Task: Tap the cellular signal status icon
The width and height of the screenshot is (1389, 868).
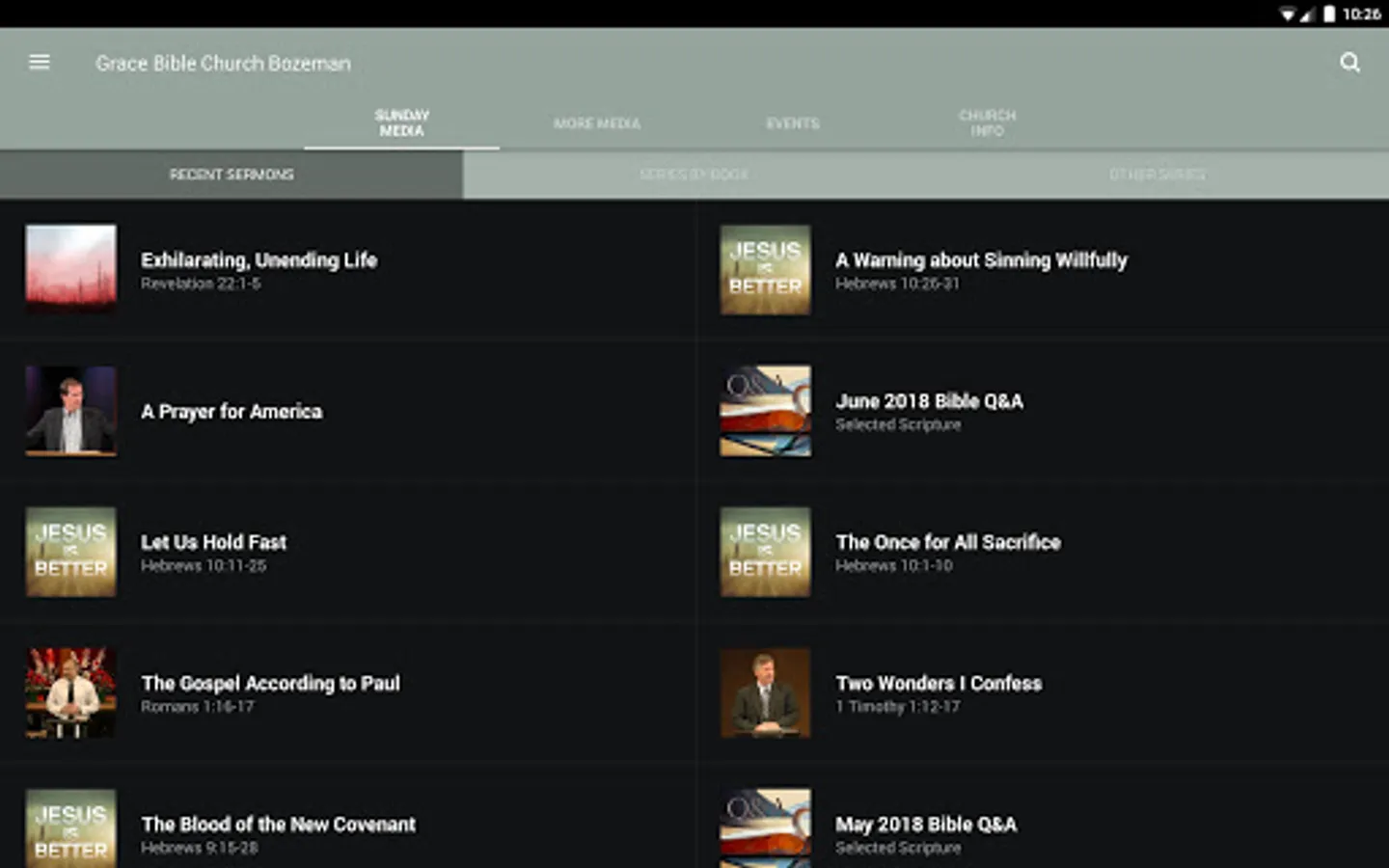Action: (1307, 14)
